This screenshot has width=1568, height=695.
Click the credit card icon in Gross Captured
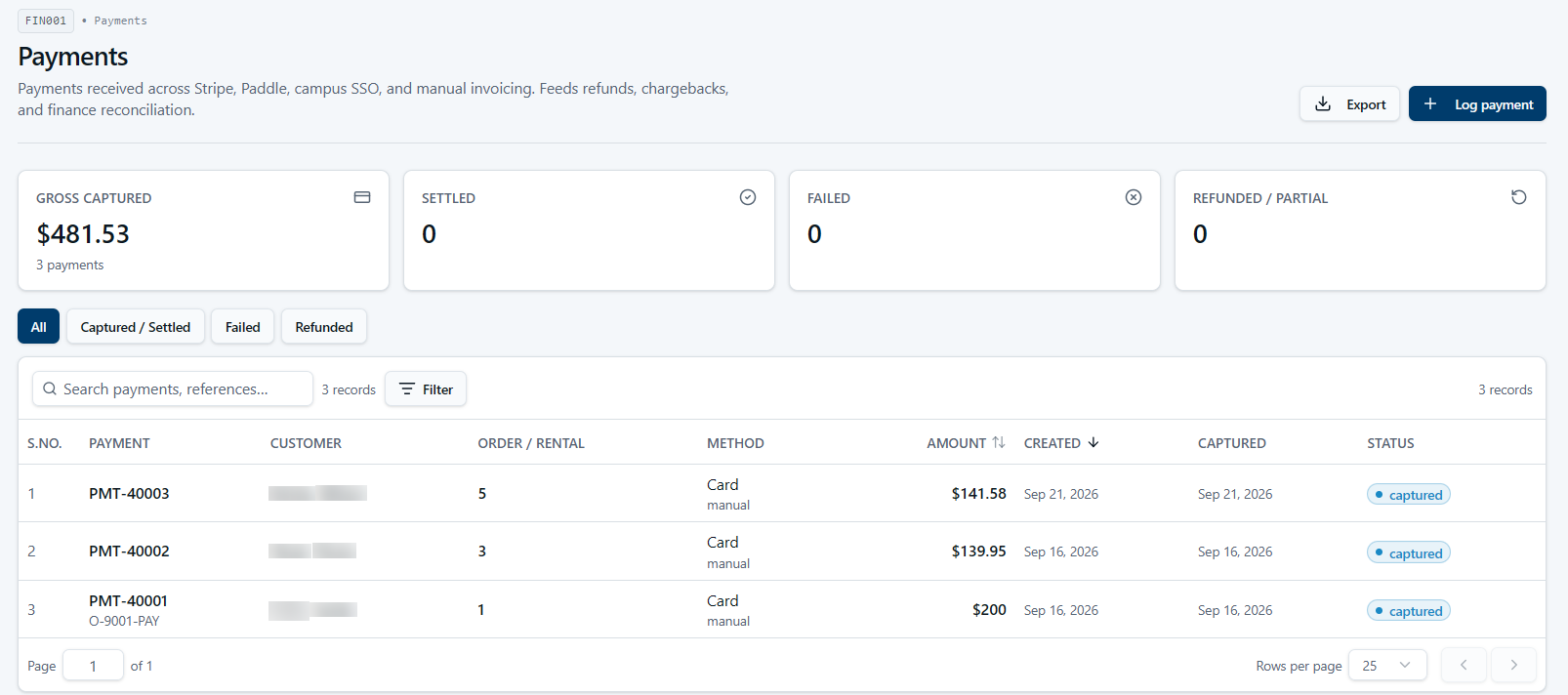pyautogui.click(x=362, y=197)
